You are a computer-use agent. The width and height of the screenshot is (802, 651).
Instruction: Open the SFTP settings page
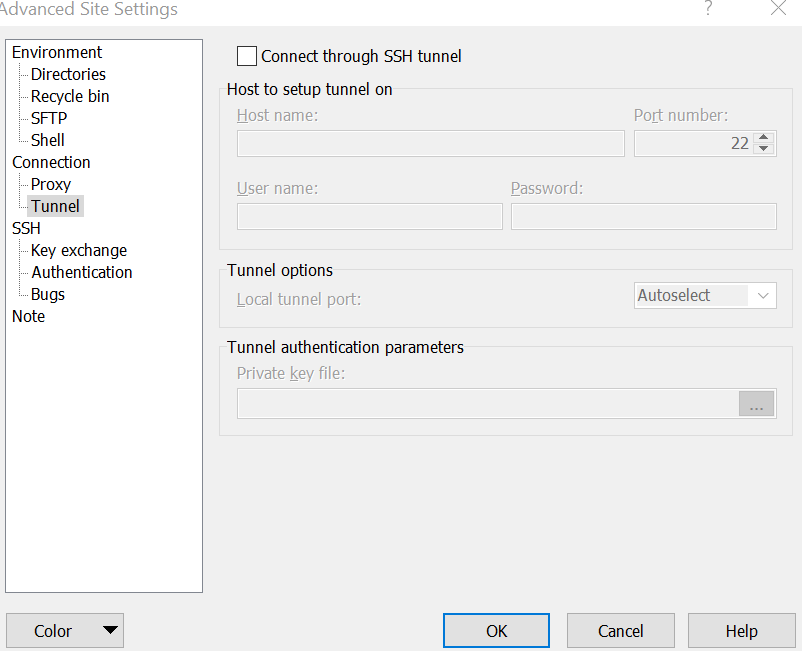click(49, 118)
